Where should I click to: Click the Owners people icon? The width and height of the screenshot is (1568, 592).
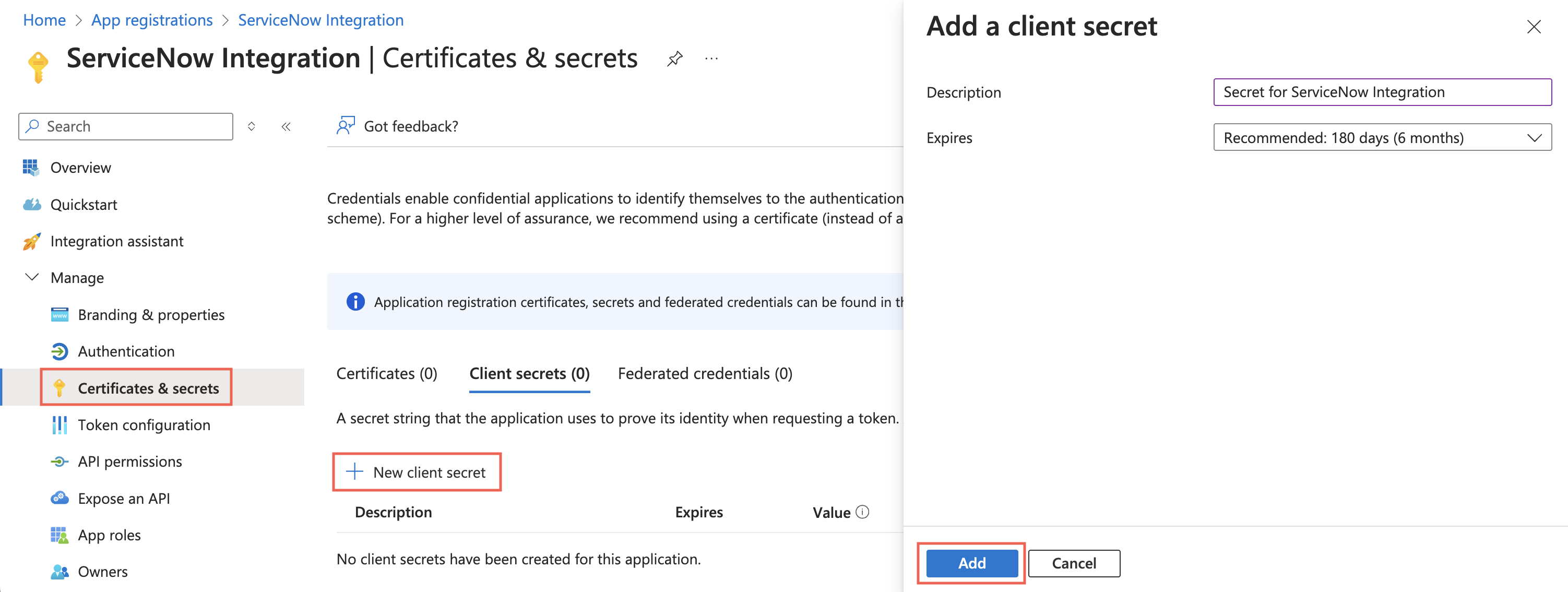coord(60,572)
